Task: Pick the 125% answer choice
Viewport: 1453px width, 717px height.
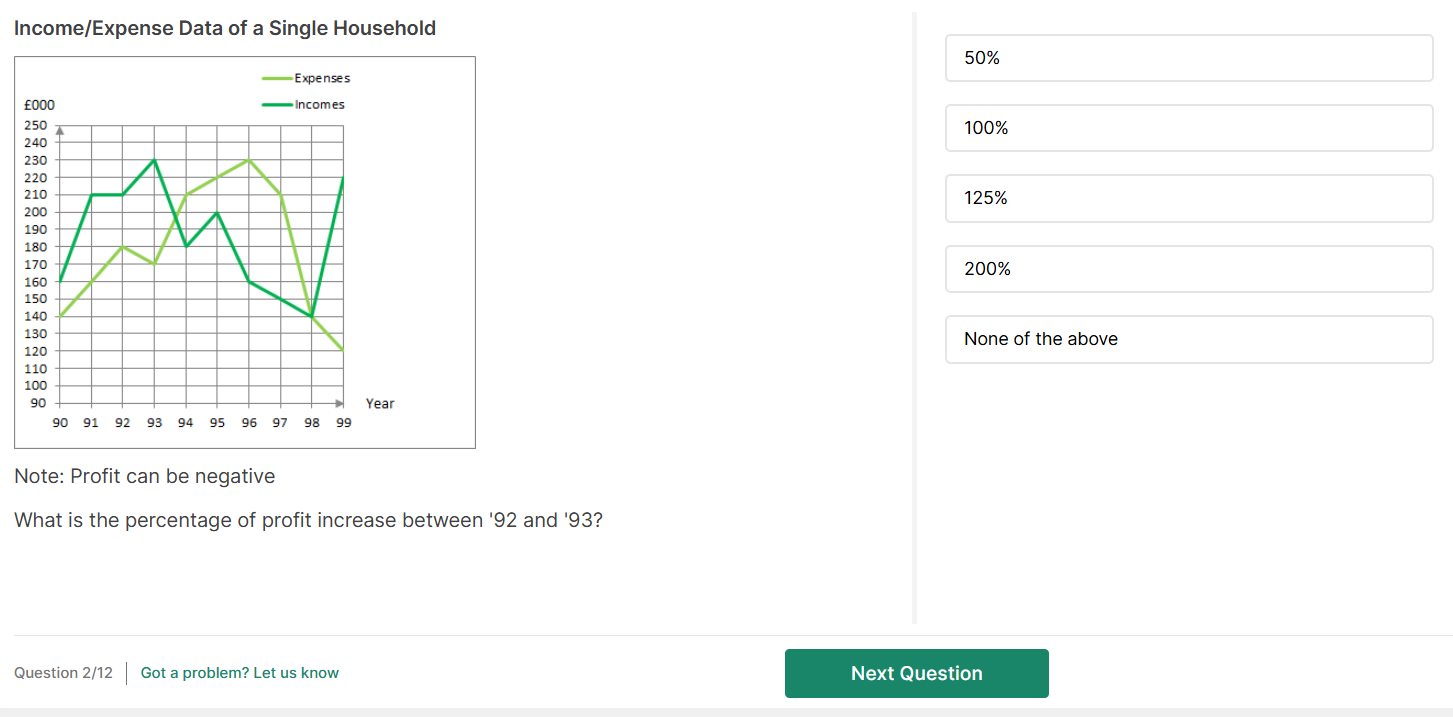Action: pos(1188,198)
